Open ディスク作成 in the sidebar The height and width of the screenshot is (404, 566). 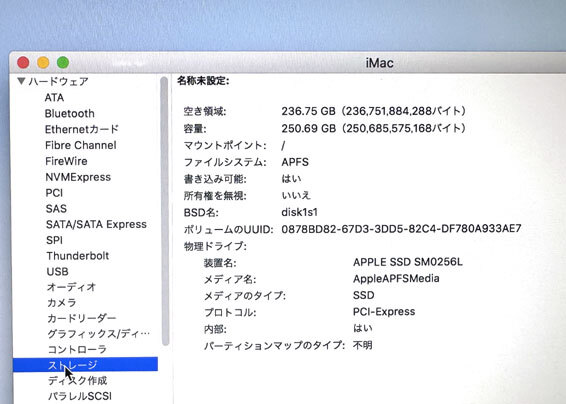click(x=77, y=381)
